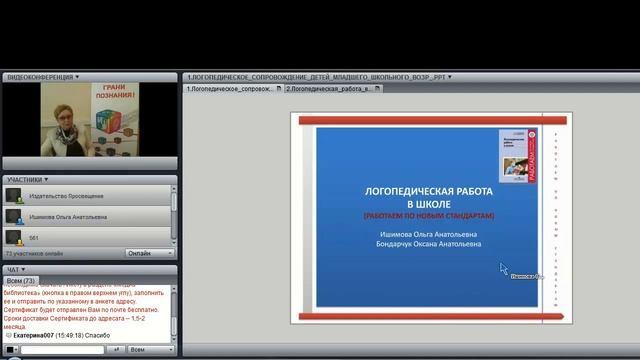
Task: Click avatar icon of Издательство Просвещение
Action: click(x=14, y=196)
